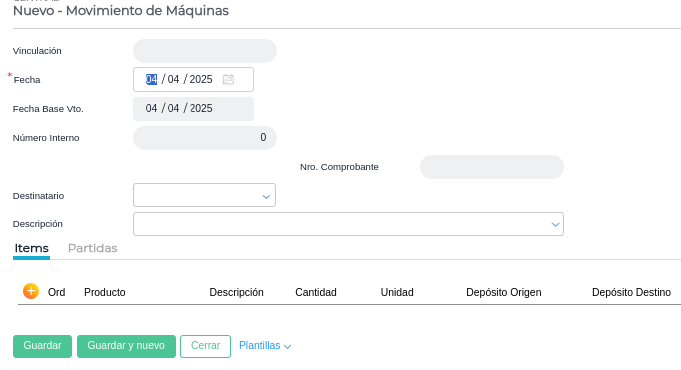Viewport: 681px width, 370px height.
Task: Click the Vinculación field
Action: 205,51
